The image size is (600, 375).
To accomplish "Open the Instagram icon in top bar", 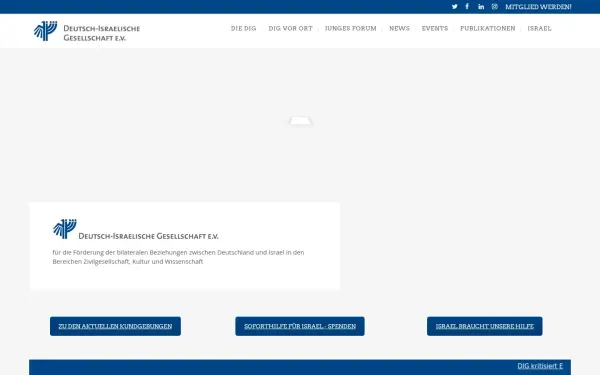I will (495, 7).
